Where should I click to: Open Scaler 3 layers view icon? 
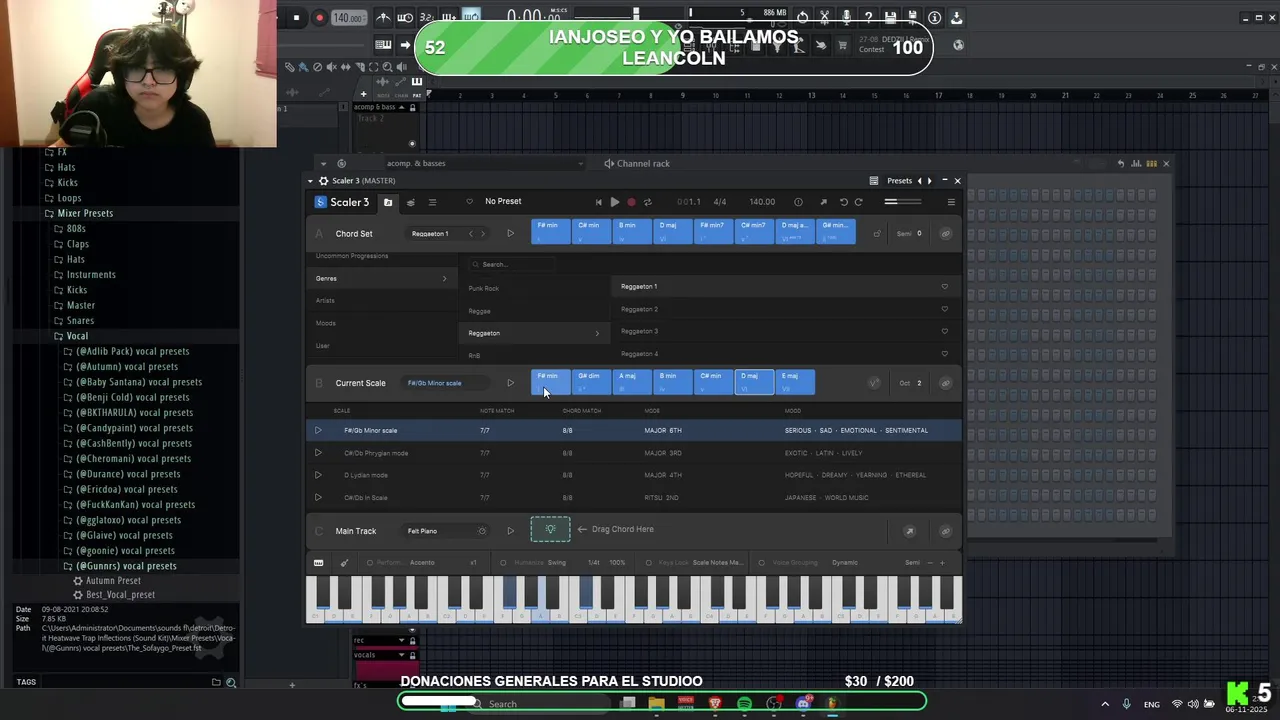click(410, 202)
